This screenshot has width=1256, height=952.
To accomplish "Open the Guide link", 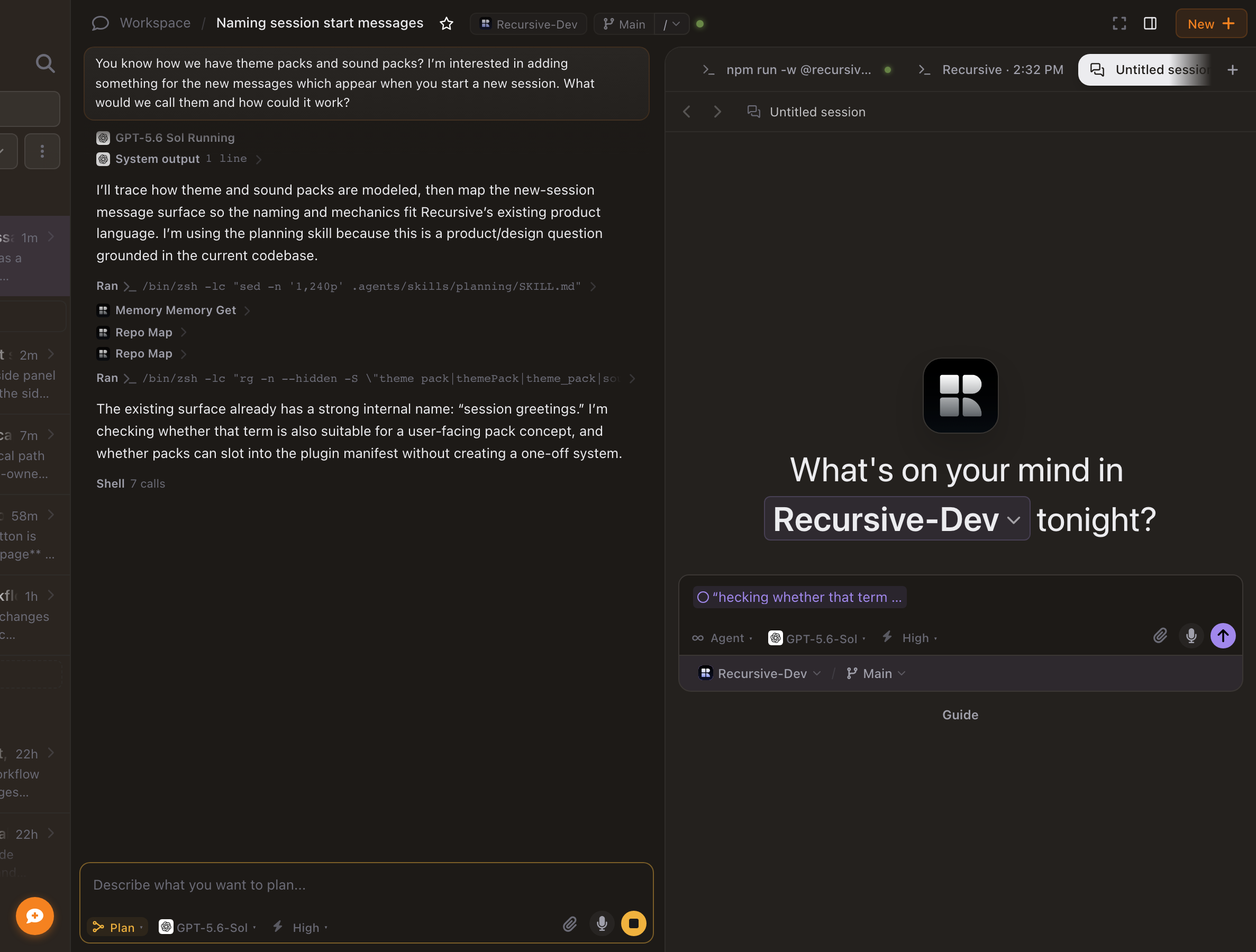I will click(x=960, y=715).
